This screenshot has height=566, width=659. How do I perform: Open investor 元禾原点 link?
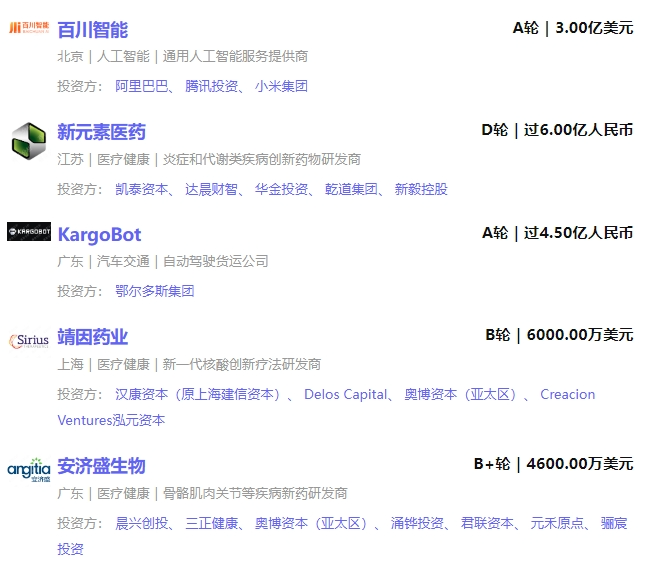pyautogui.click(x=557, y=523)
